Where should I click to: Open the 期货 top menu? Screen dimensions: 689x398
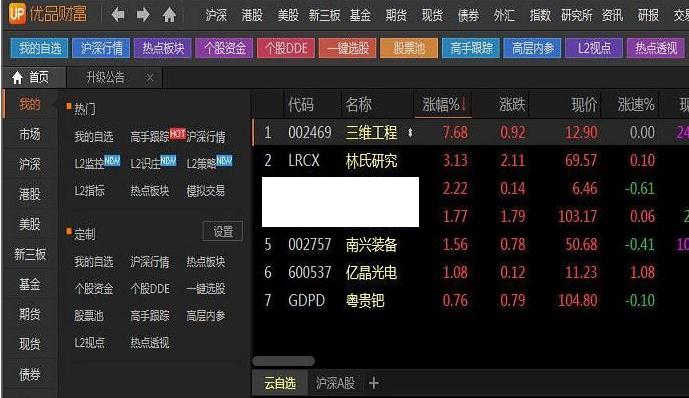click(396, 15)
